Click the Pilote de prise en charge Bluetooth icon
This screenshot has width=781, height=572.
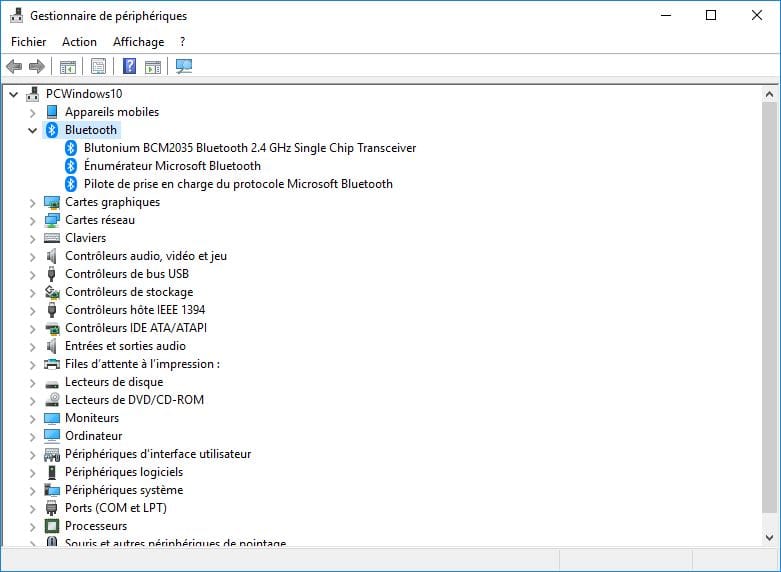(x=71, y=184)
